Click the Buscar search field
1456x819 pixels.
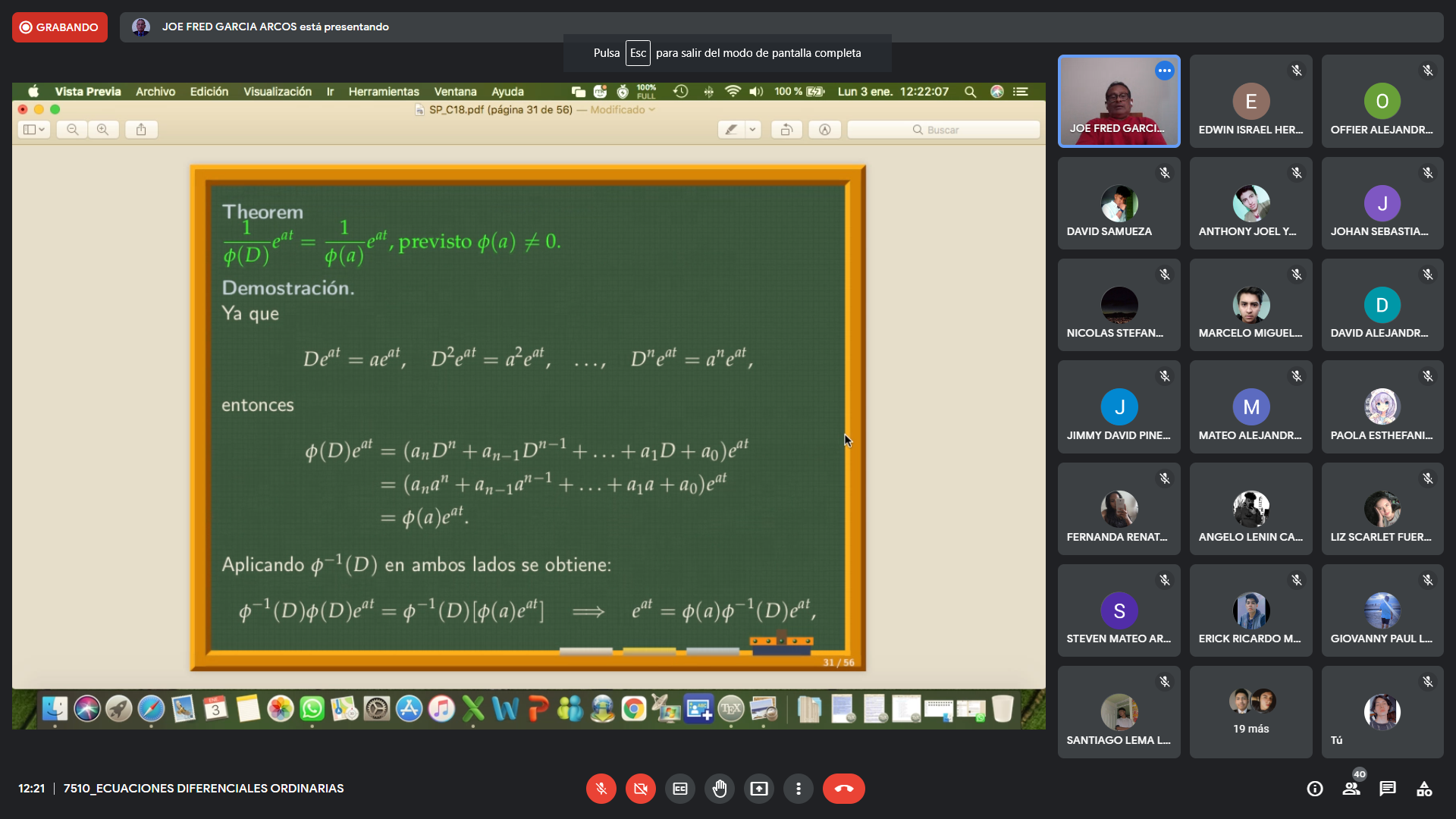[943, 130]
